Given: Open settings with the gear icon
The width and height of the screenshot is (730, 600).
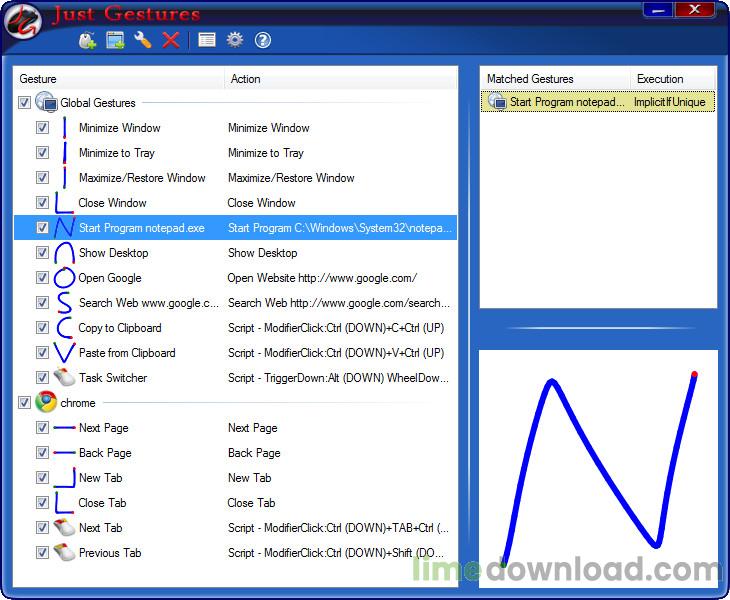Looking at the screenshot, I should pos(235,40).
